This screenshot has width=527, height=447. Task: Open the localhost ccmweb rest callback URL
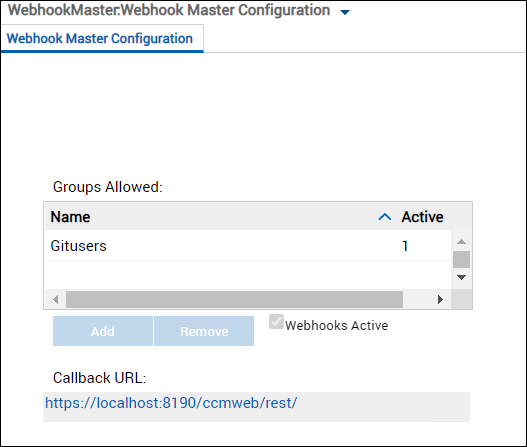tap(171, 403)
